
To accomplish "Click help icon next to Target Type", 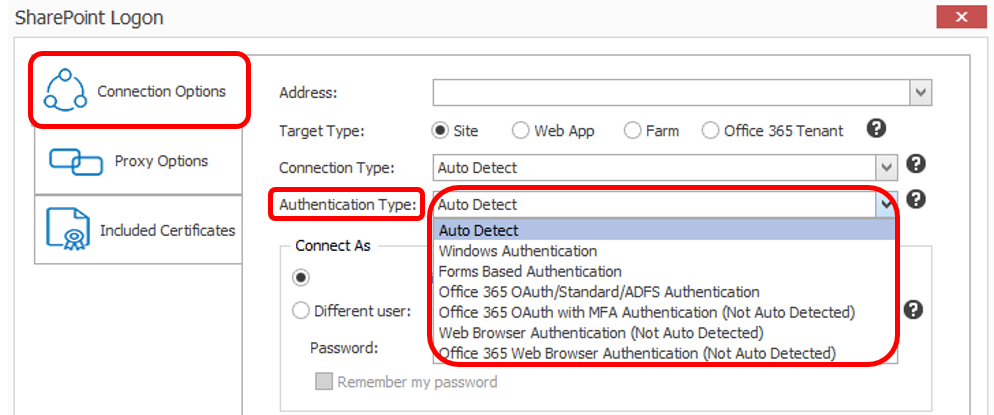I will click(x=876, y=129).
